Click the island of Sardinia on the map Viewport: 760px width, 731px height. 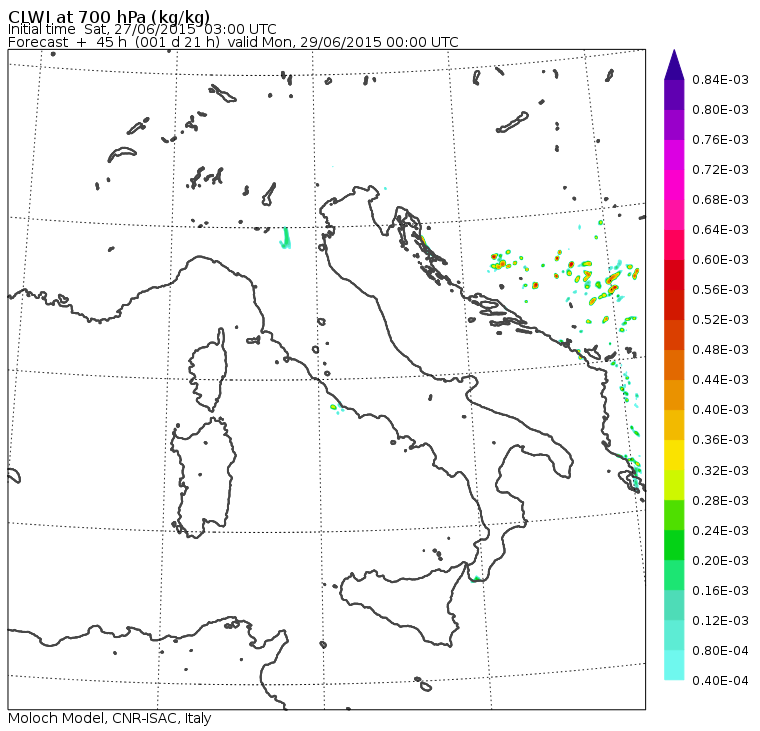(x=204, y=477)
